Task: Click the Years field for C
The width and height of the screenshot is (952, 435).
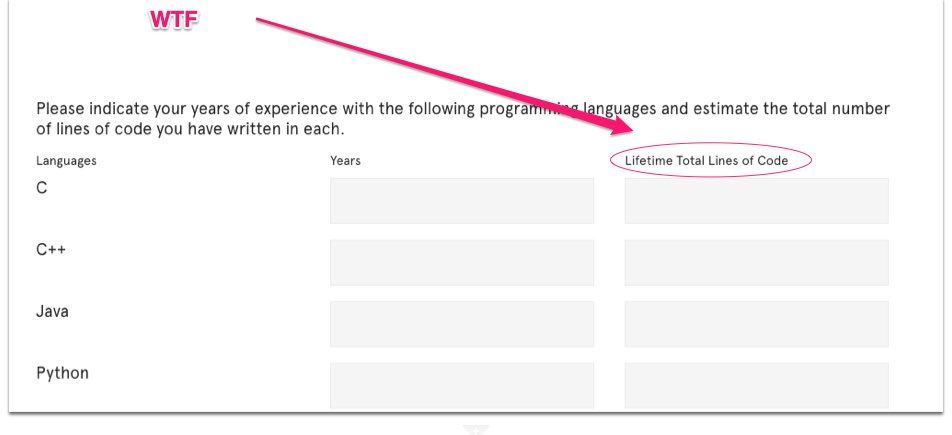Action: (x=462, y=200)
